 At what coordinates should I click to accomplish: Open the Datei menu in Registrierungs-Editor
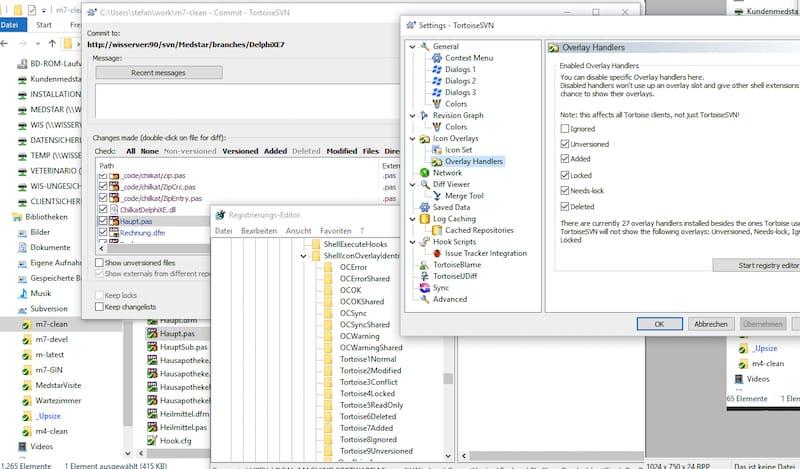point(223,231)
